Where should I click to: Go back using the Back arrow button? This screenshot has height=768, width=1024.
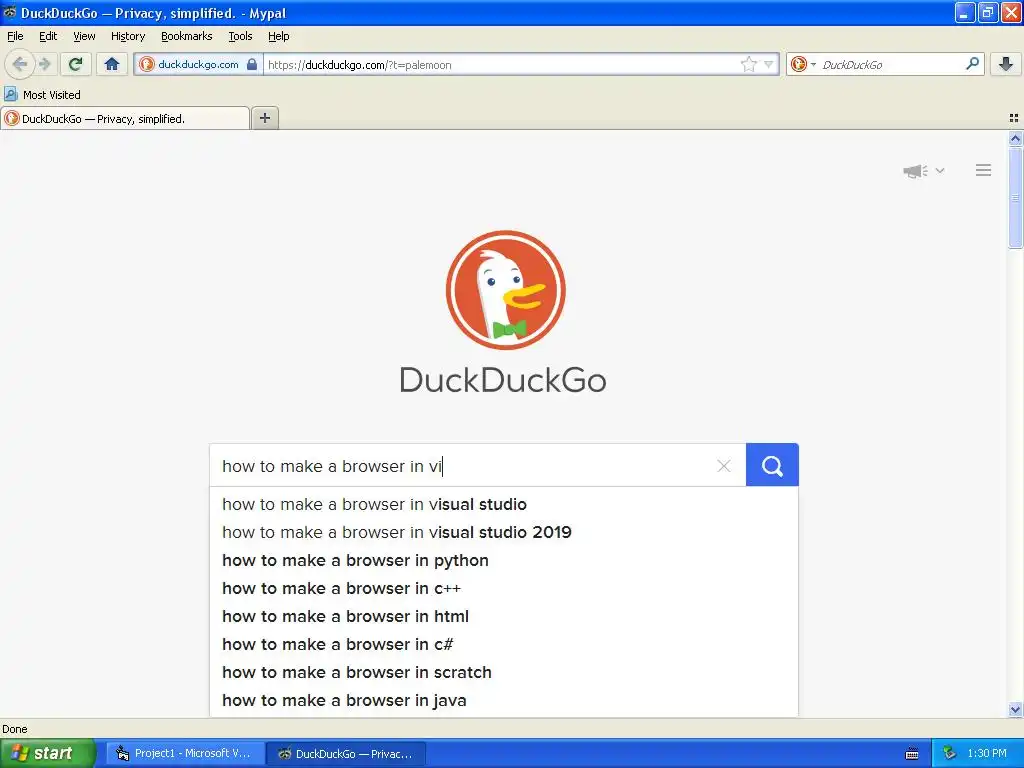click(19, 64)
